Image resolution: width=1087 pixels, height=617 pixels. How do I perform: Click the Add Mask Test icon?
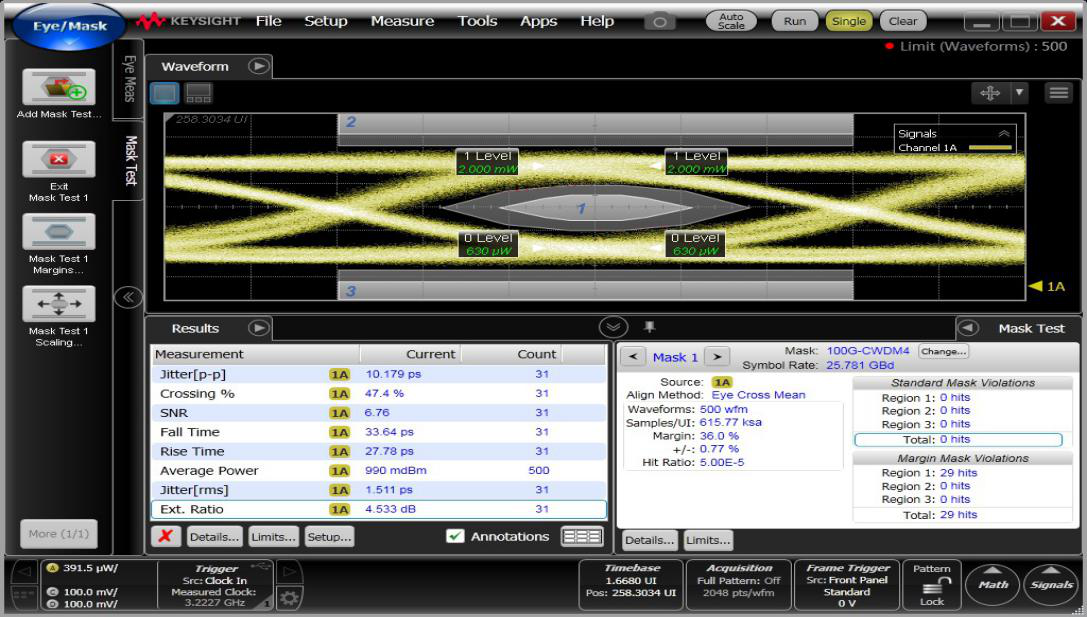click(59, 88)
